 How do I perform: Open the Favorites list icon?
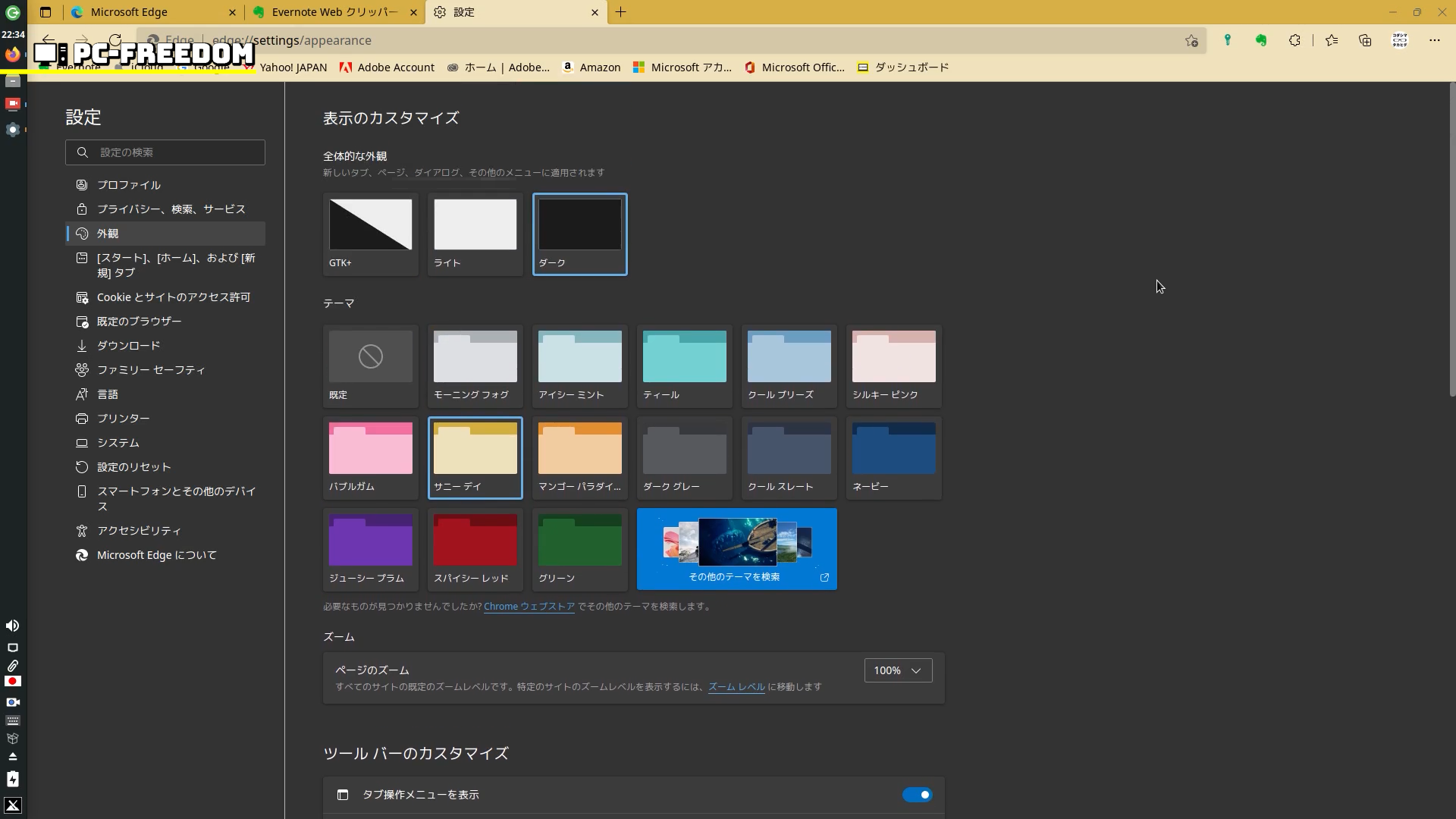click(x=1332, y=40)
